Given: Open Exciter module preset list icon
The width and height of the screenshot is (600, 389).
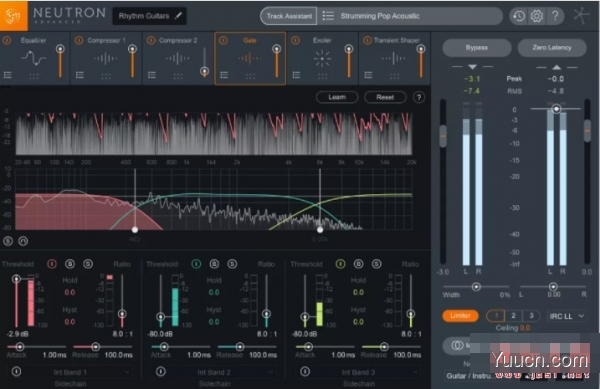Looking at the screenshot, I should coord(296,75).
